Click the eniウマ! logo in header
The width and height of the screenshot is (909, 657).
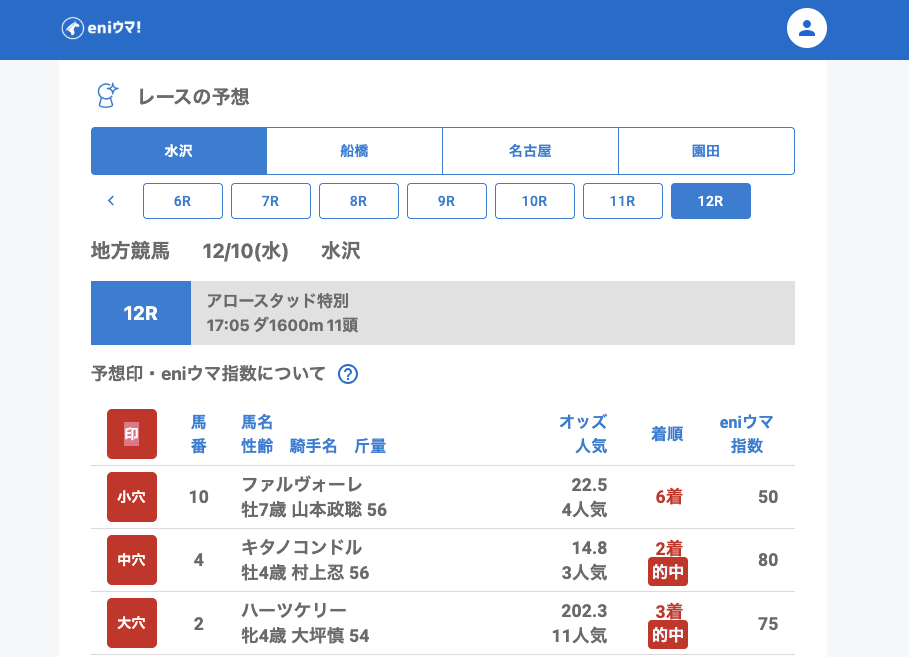pyautogui.click(x=101, y=28)
